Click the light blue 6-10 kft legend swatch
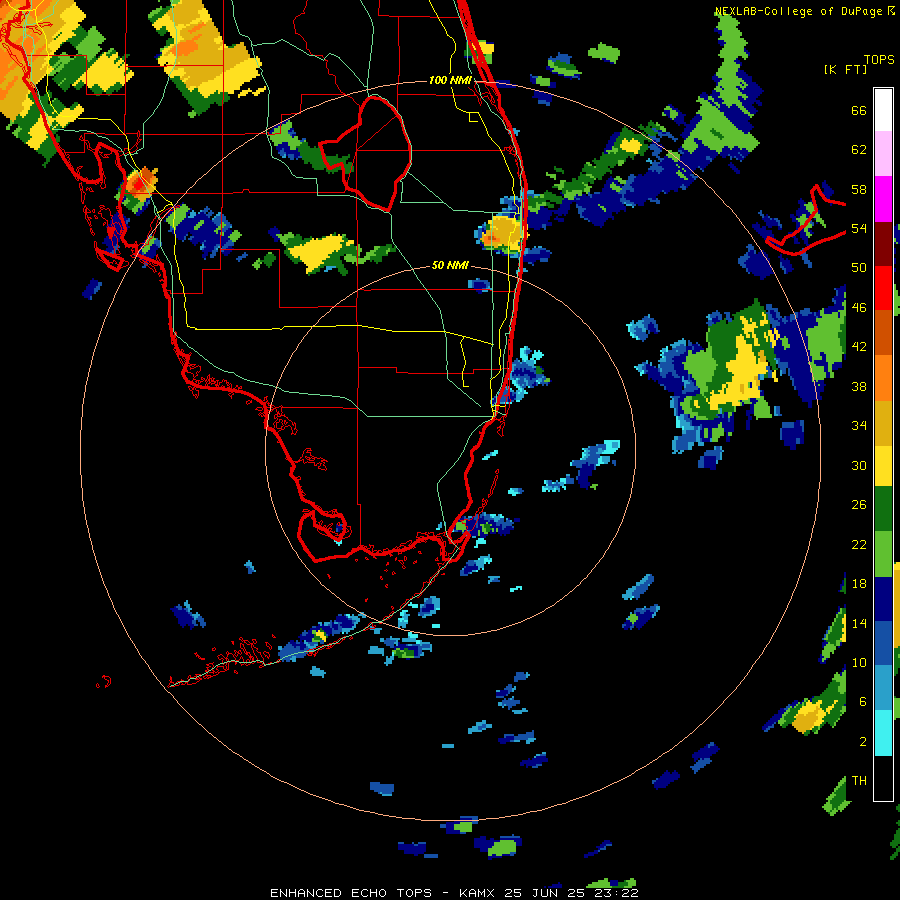Viewport: 900px width, 900px height. pos(883,688)
